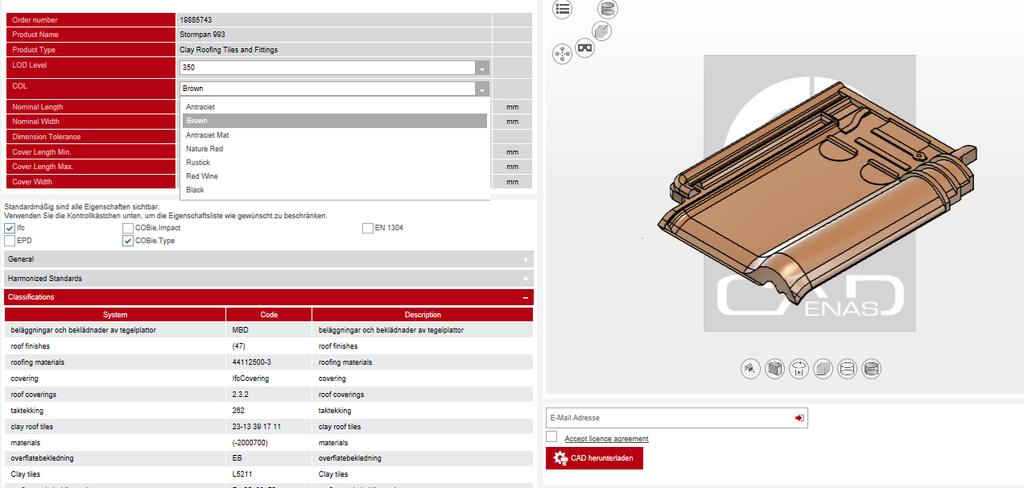Click the red login arrow in the e-mail field
Viewport: 1024px width, 488px height.
[x=799, y=418]
